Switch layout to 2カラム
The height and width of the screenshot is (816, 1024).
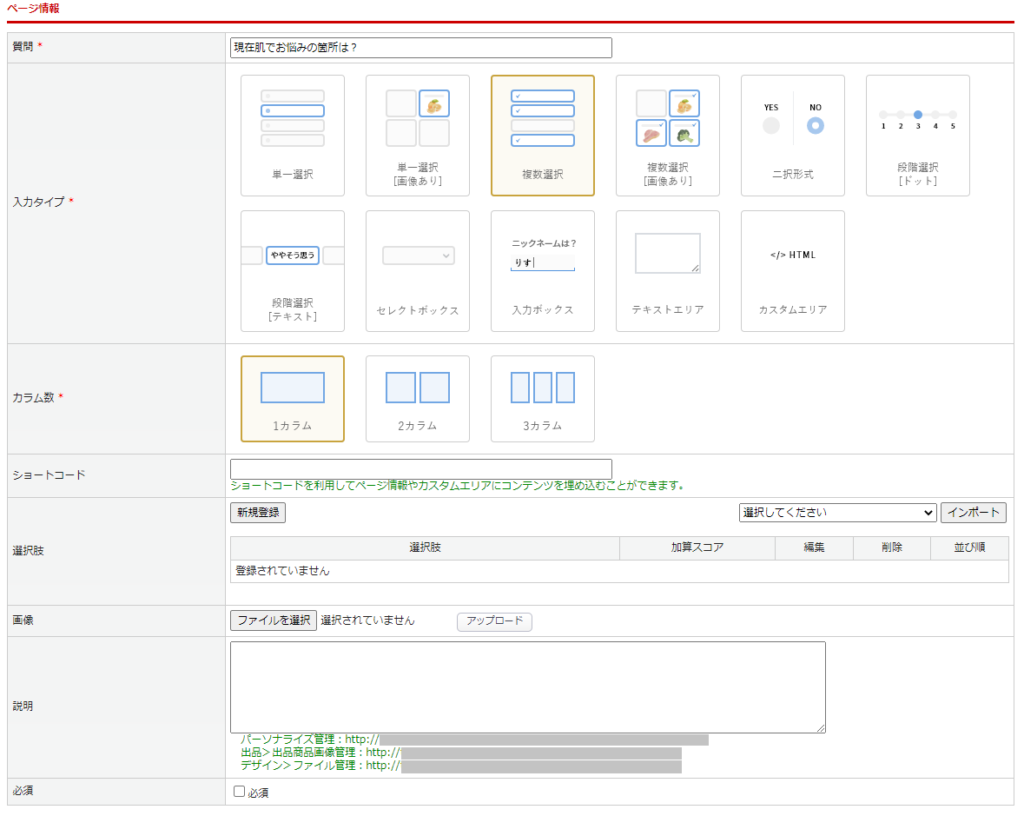point(417,398)
